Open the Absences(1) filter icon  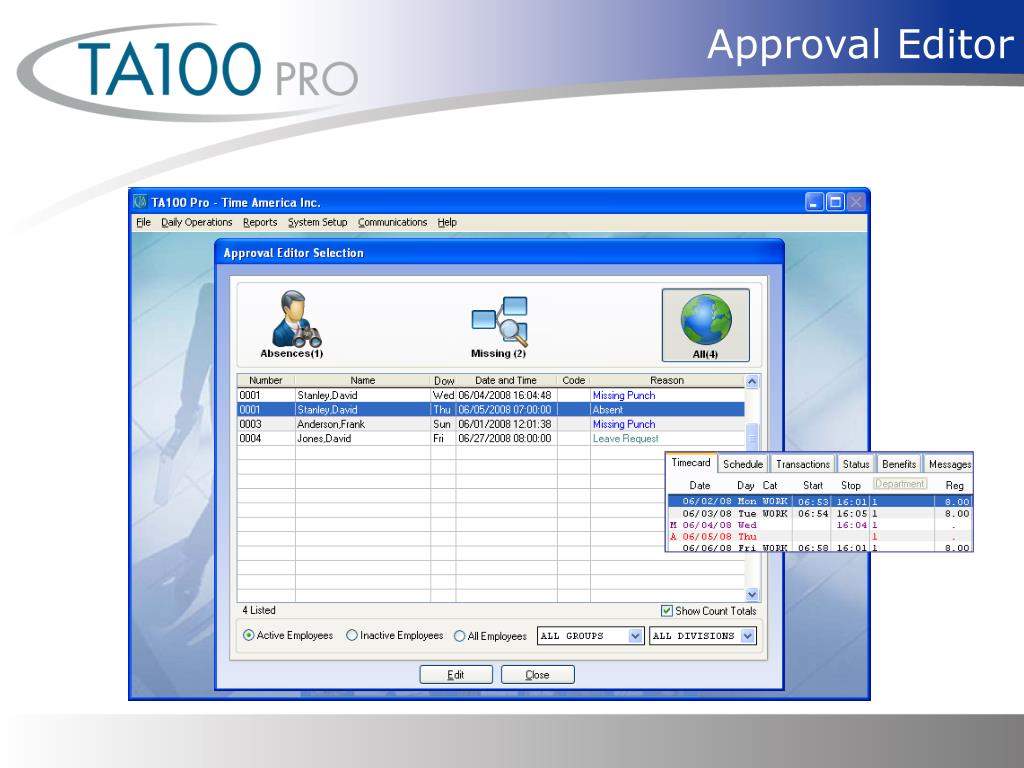[292, 325]
